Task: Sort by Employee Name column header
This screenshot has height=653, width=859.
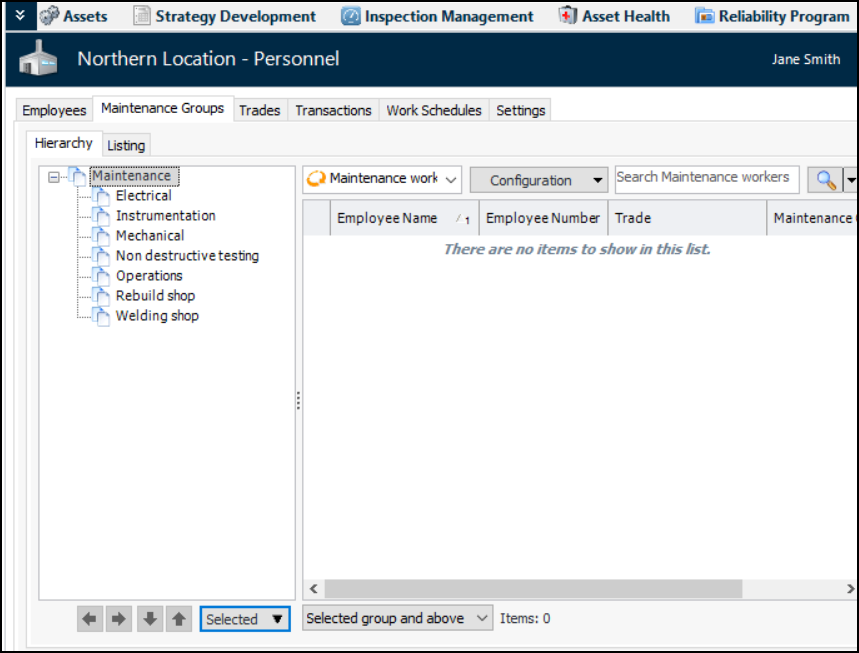Action: click(x=405, y=218)
